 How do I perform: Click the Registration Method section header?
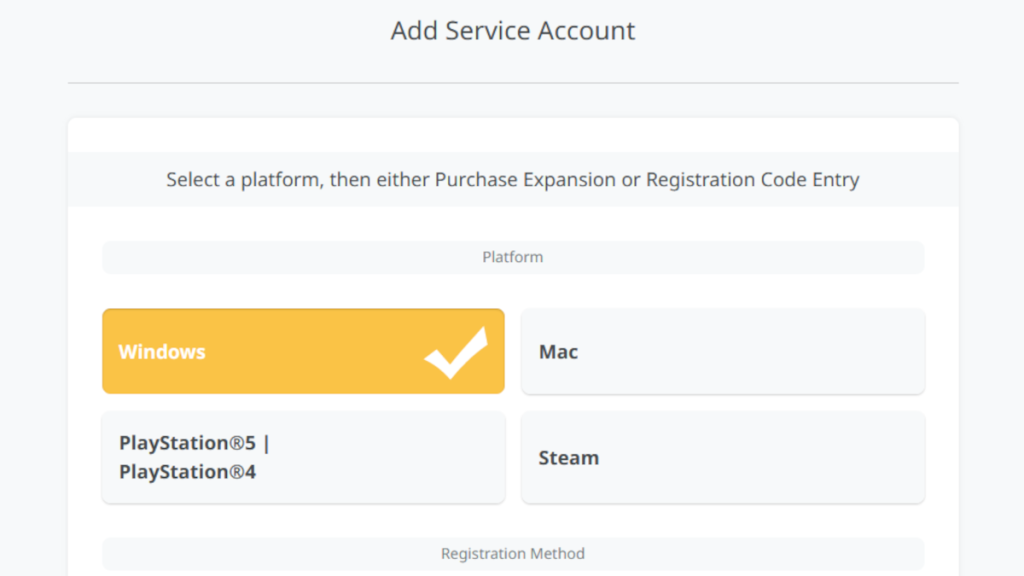pyautogui.click(x=512, y=553)
